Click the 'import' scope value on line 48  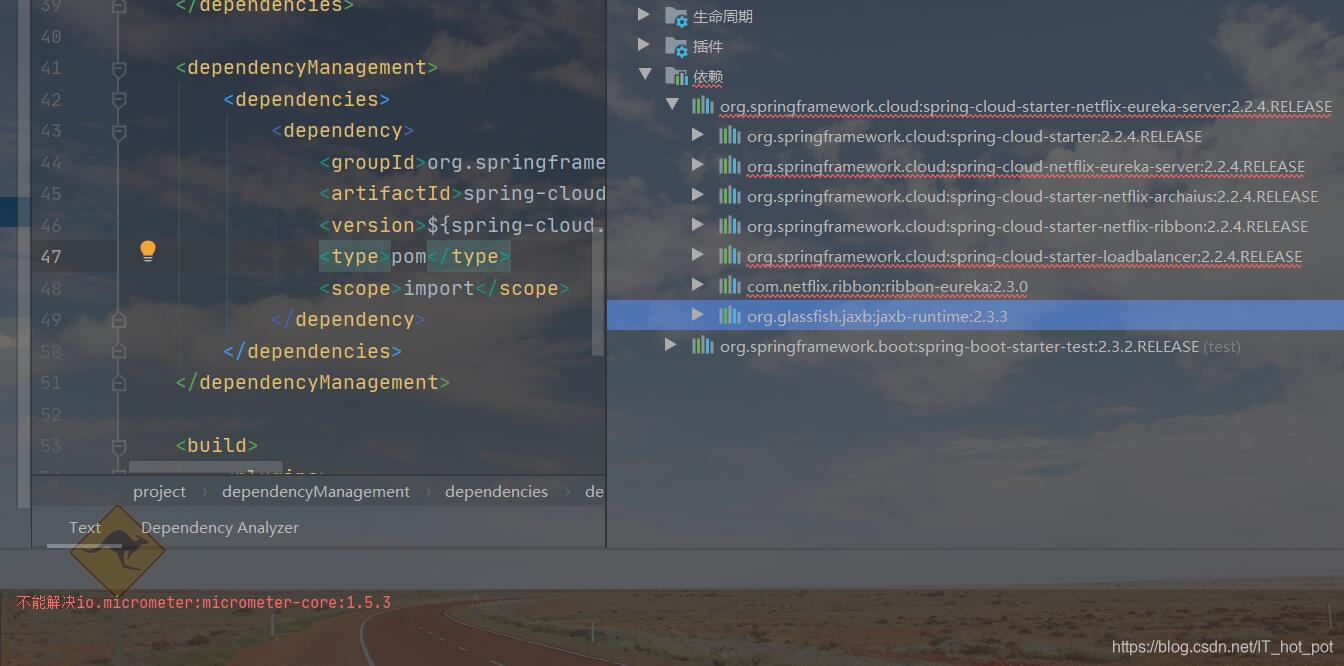pyautogui.click(x=439, y=288)
